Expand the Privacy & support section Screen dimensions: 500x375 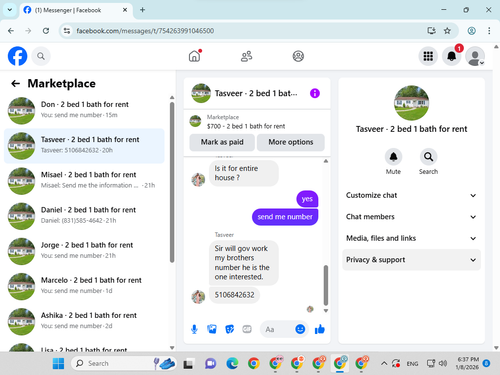click(411, 260)
